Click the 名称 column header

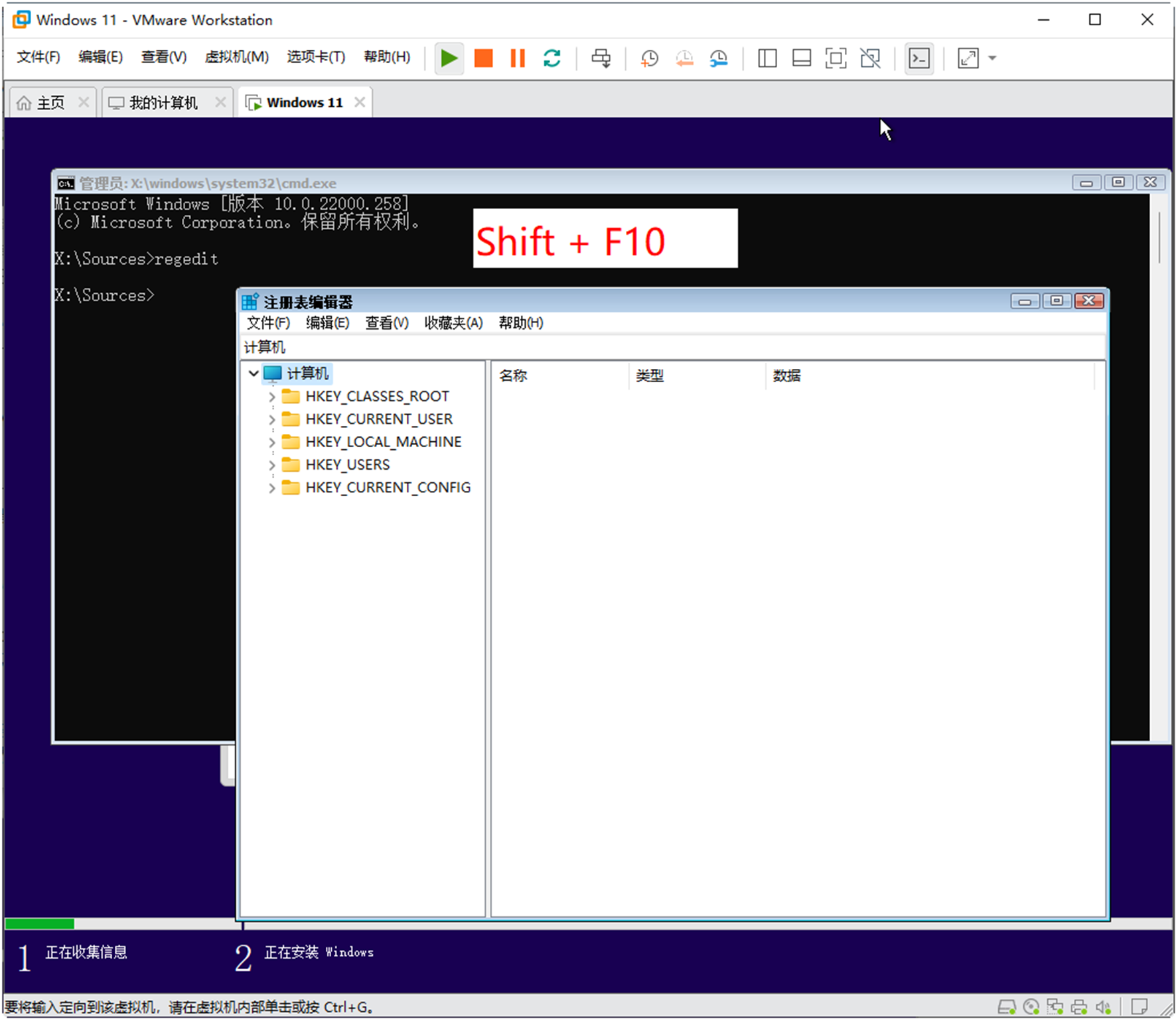point(559,375)
